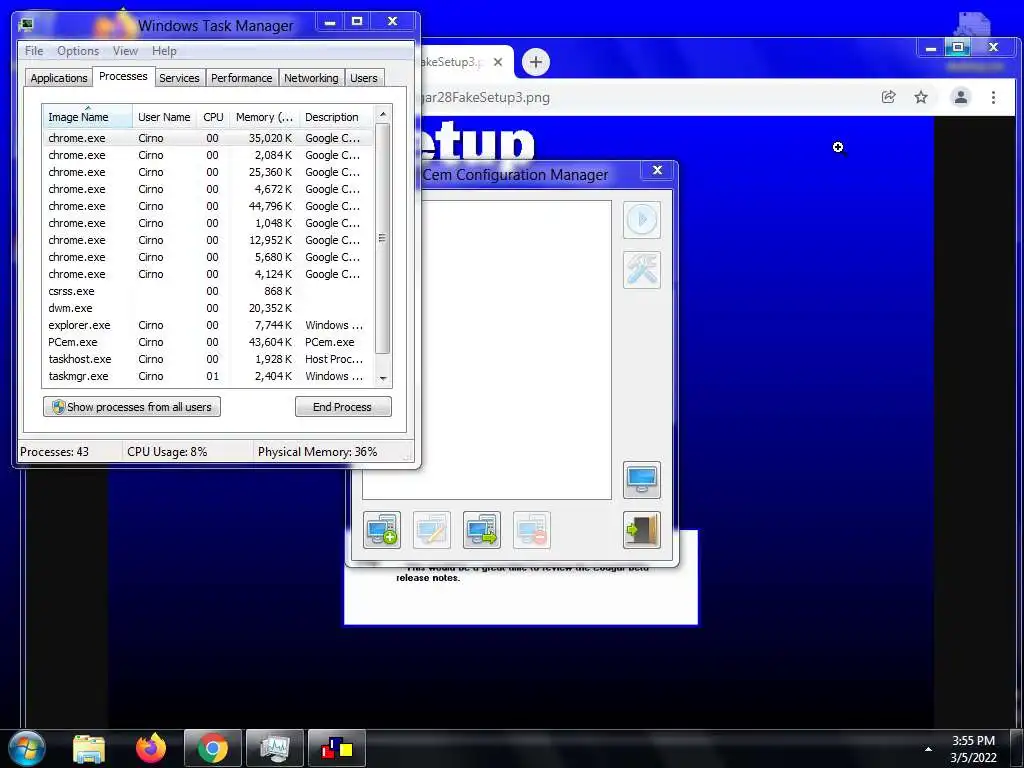Click process list scroll down arrow
Image resolution: width=1024 pixels, height=768 pixels.
coord(383,379)
